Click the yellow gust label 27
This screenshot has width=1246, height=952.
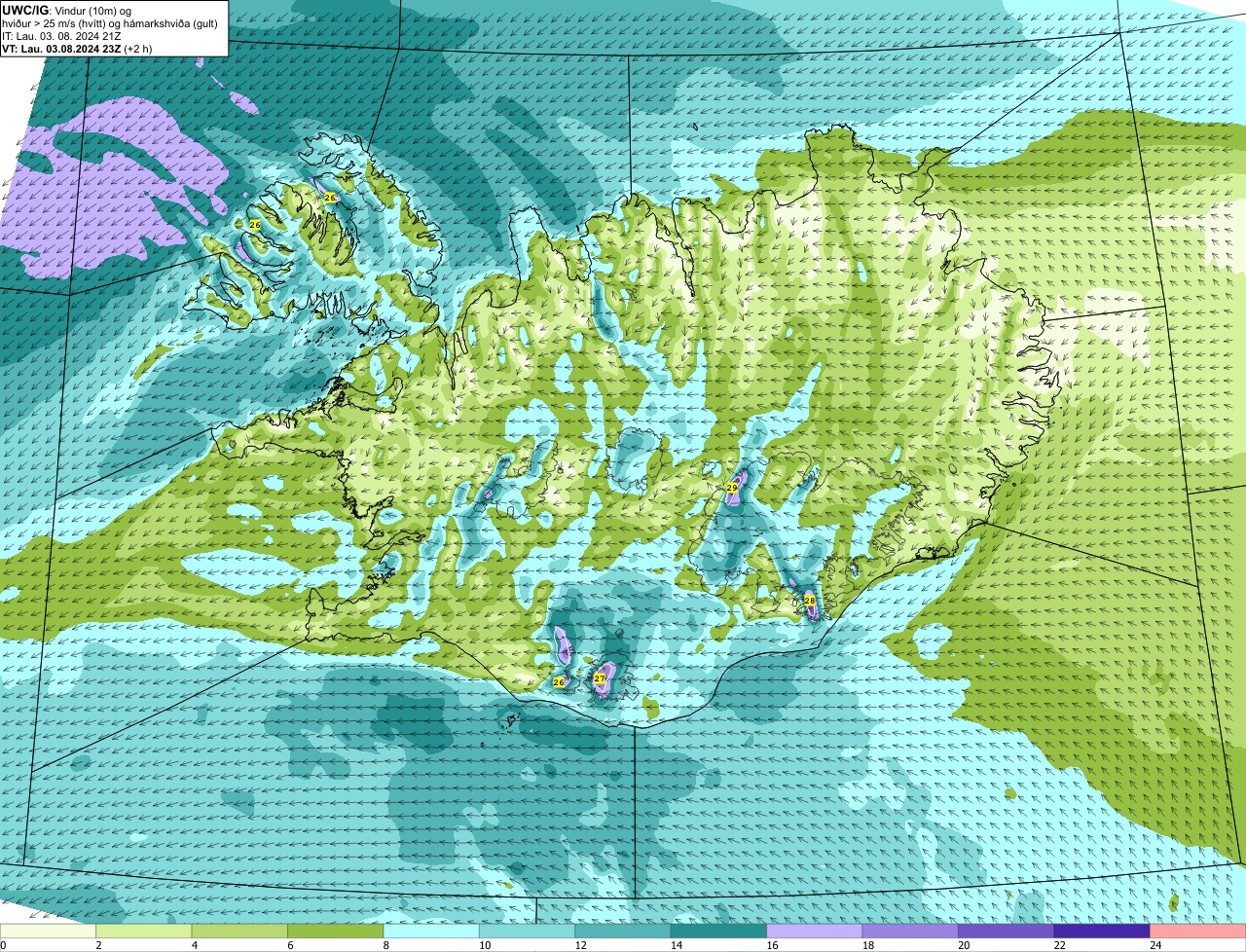[x=600, y=678]
